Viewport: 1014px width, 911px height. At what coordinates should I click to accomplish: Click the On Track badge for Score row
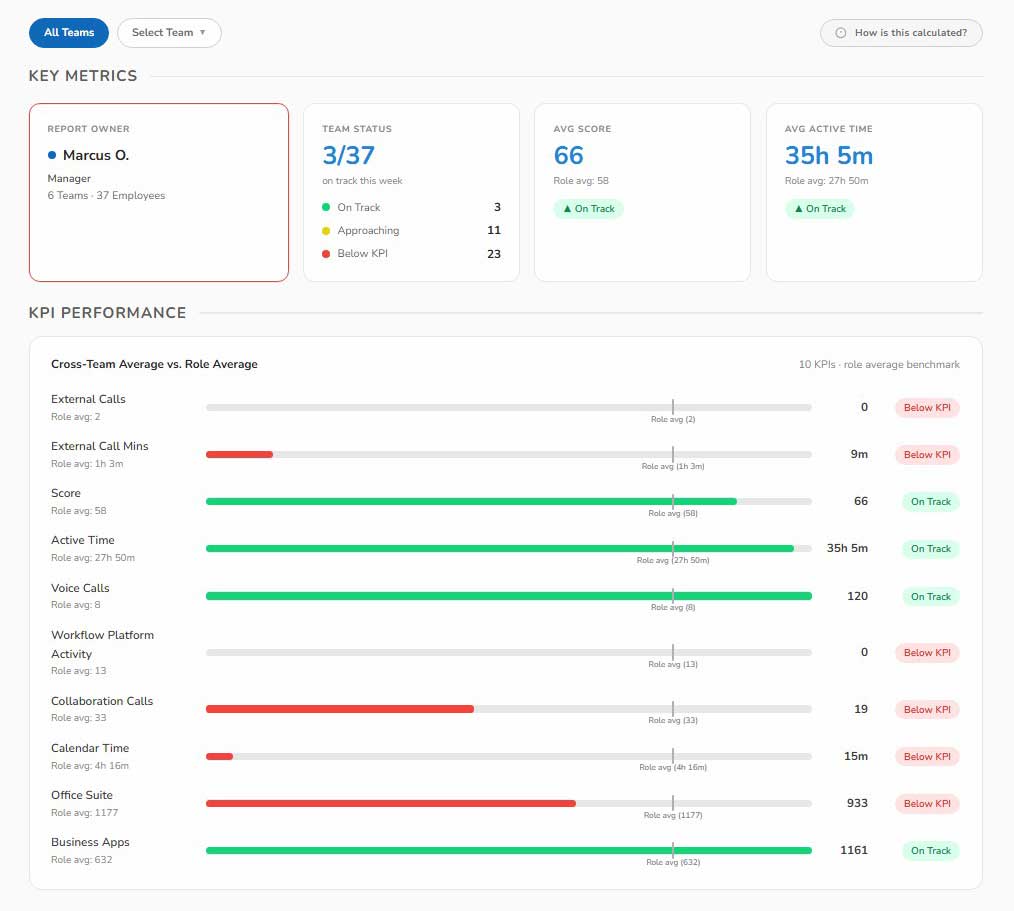(931, 501)
